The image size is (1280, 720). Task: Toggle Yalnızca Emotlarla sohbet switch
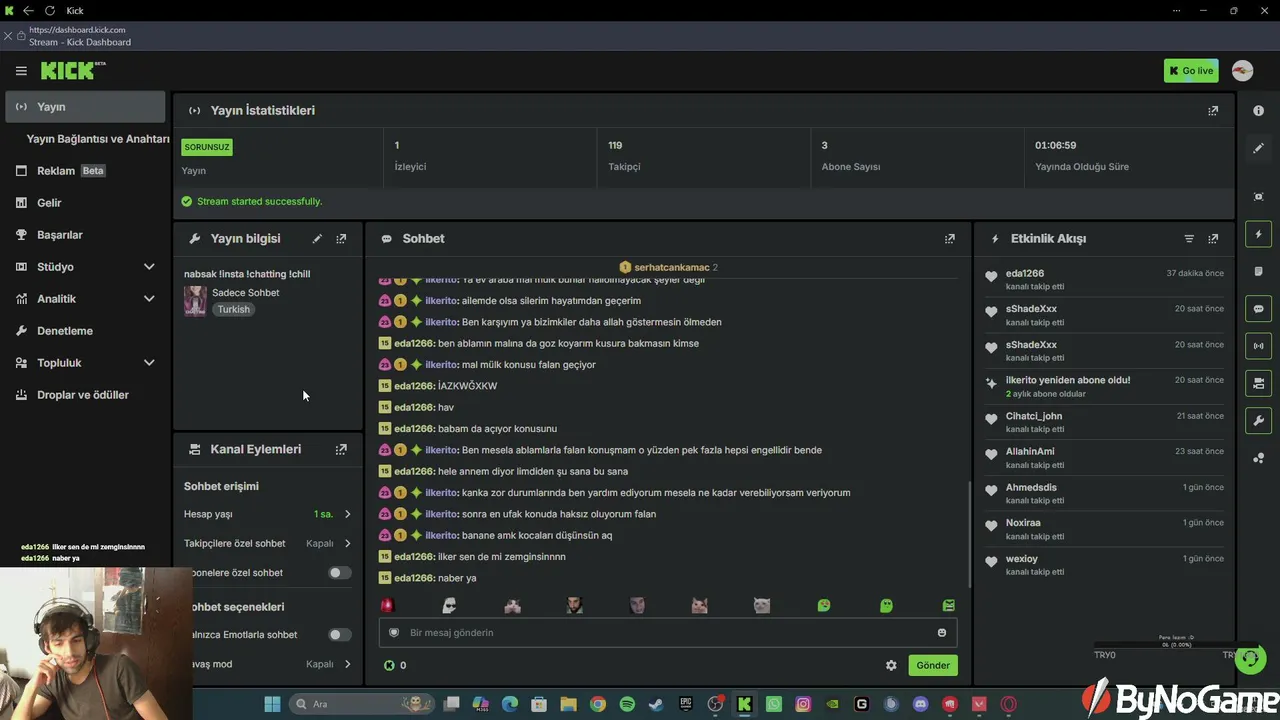pyautogui.click(x=340, y=635)
